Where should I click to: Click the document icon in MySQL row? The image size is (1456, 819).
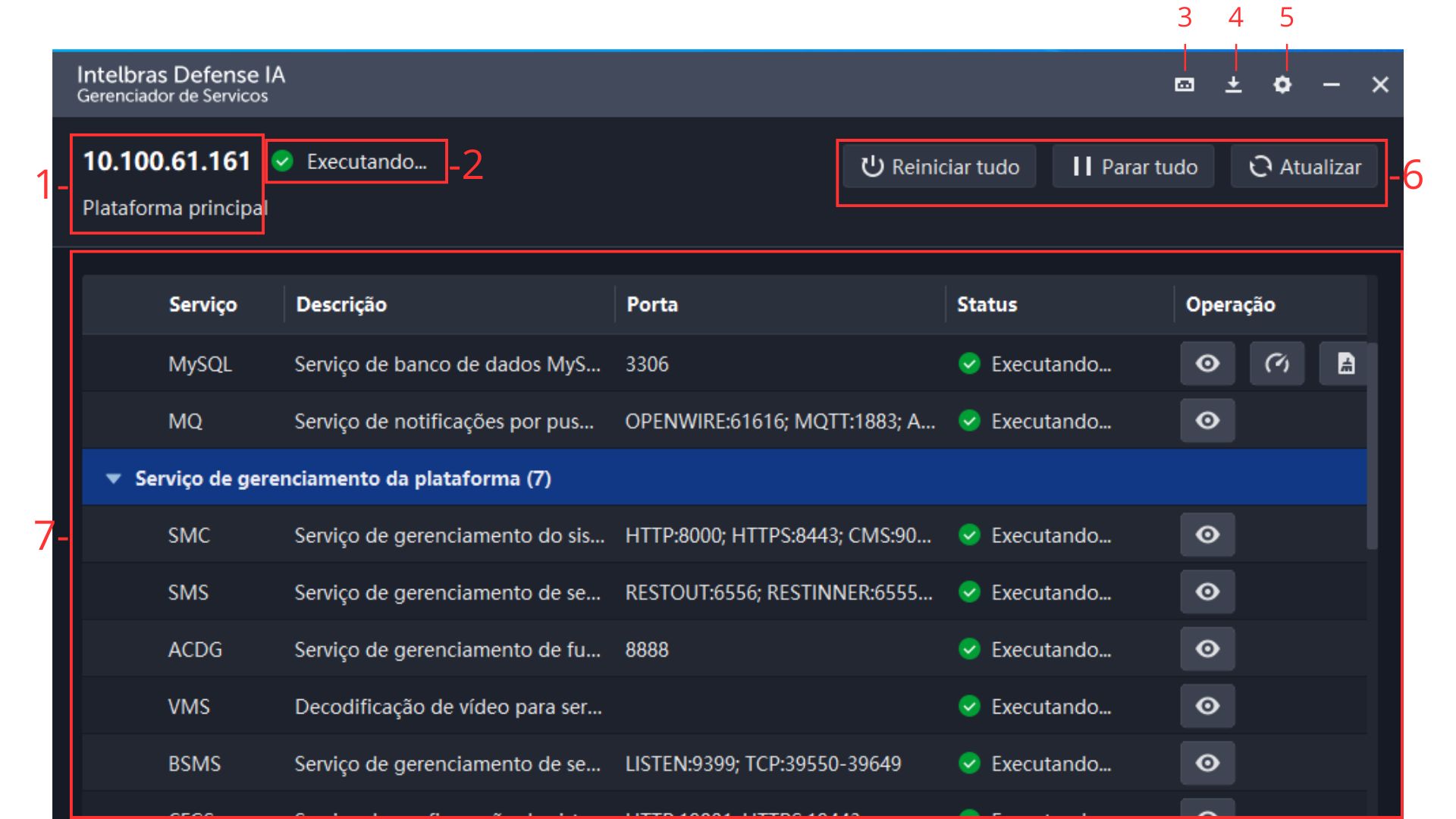pos(1346,364)
